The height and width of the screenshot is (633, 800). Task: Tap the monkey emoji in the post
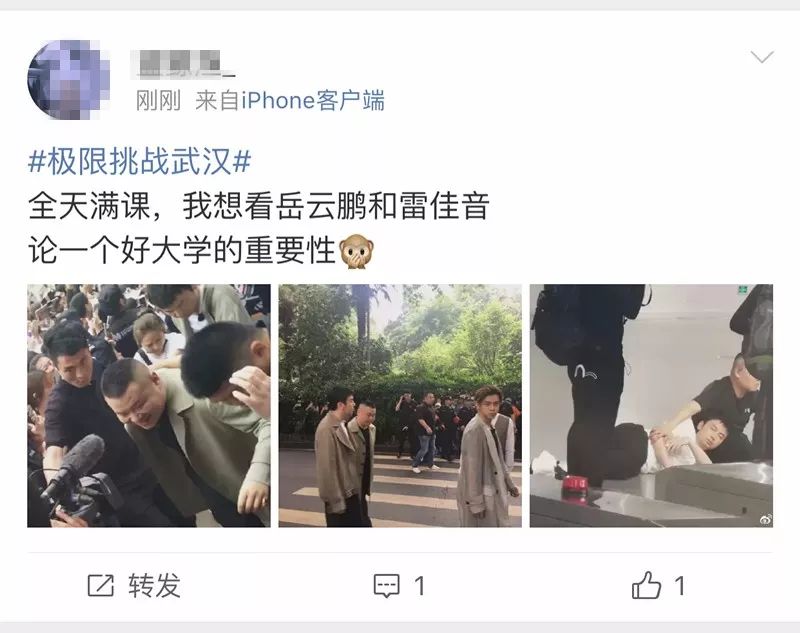click(357, 251)
